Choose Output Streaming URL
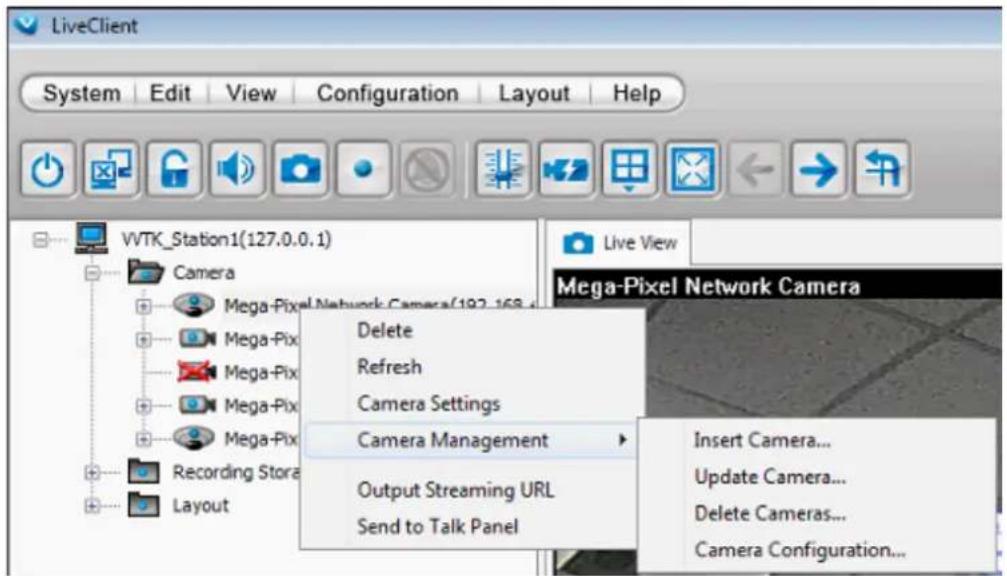This screenshot has width=1007, height=576. pyautogui.click(x=455, y=490)
